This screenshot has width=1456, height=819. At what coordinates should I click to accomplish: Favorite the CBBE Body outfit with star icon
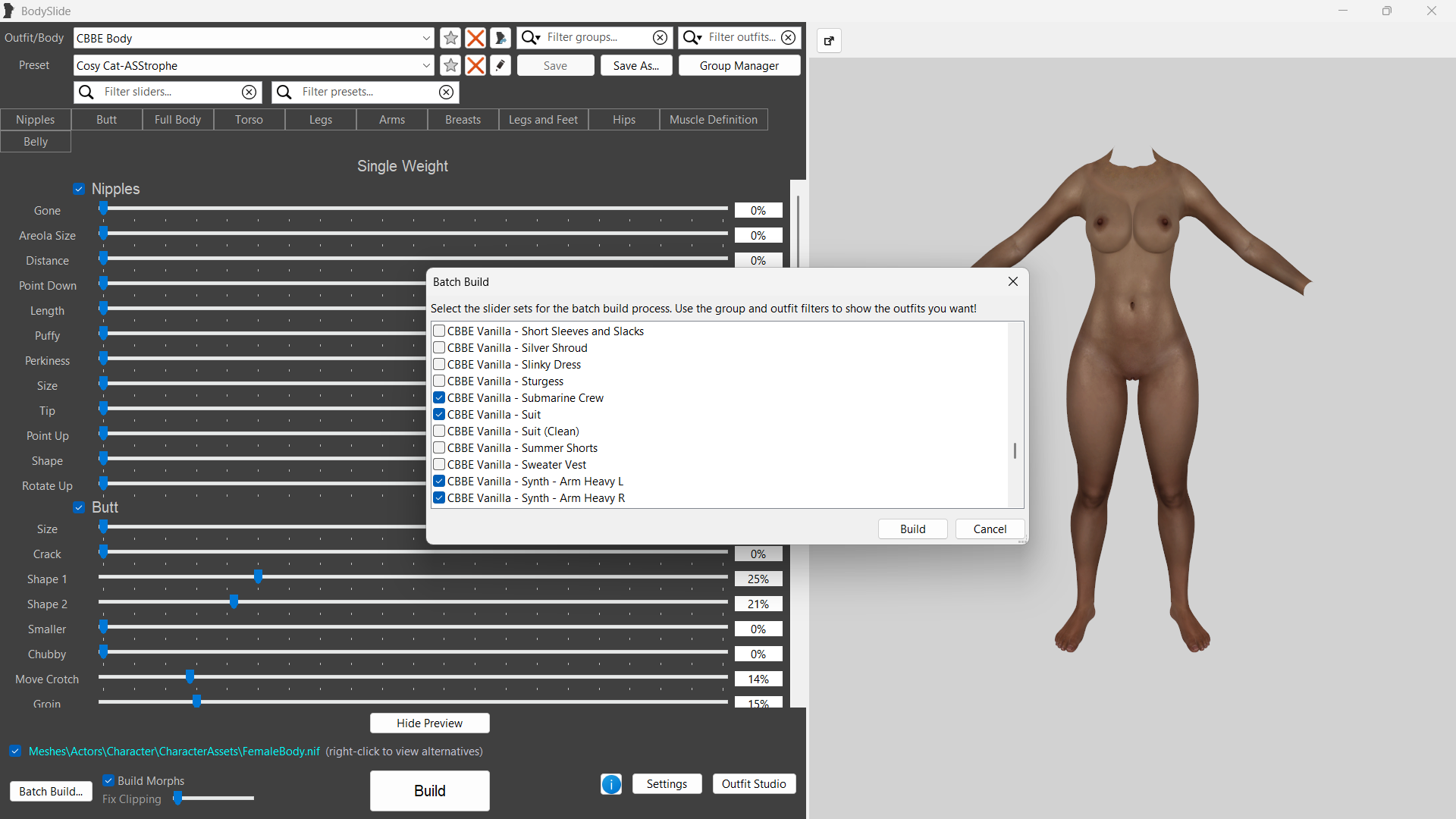click(450, 38)
